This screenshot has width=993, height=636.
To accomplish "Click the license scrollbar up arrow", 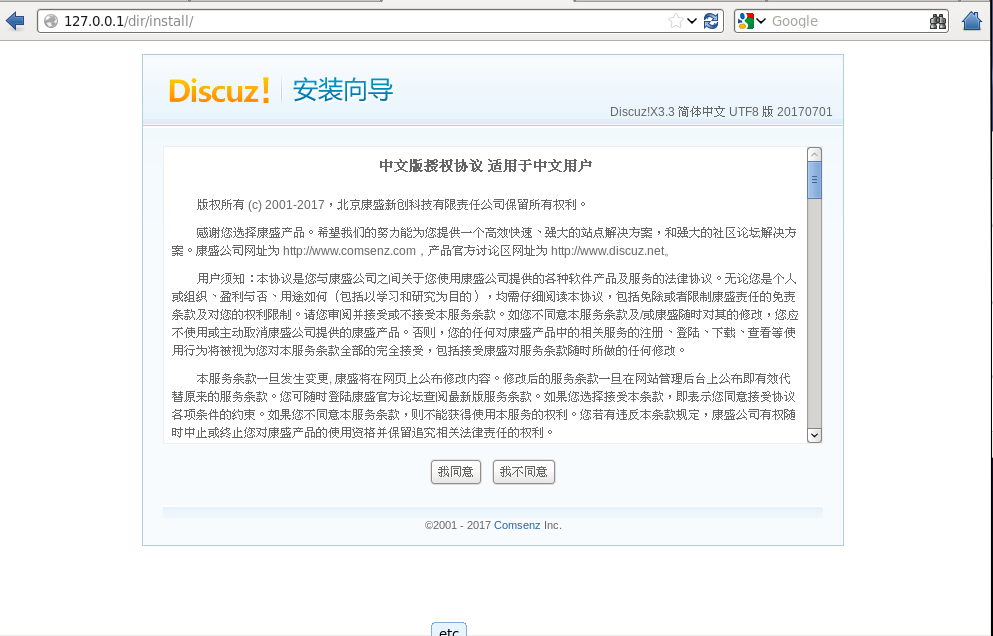I will point(814,154).
